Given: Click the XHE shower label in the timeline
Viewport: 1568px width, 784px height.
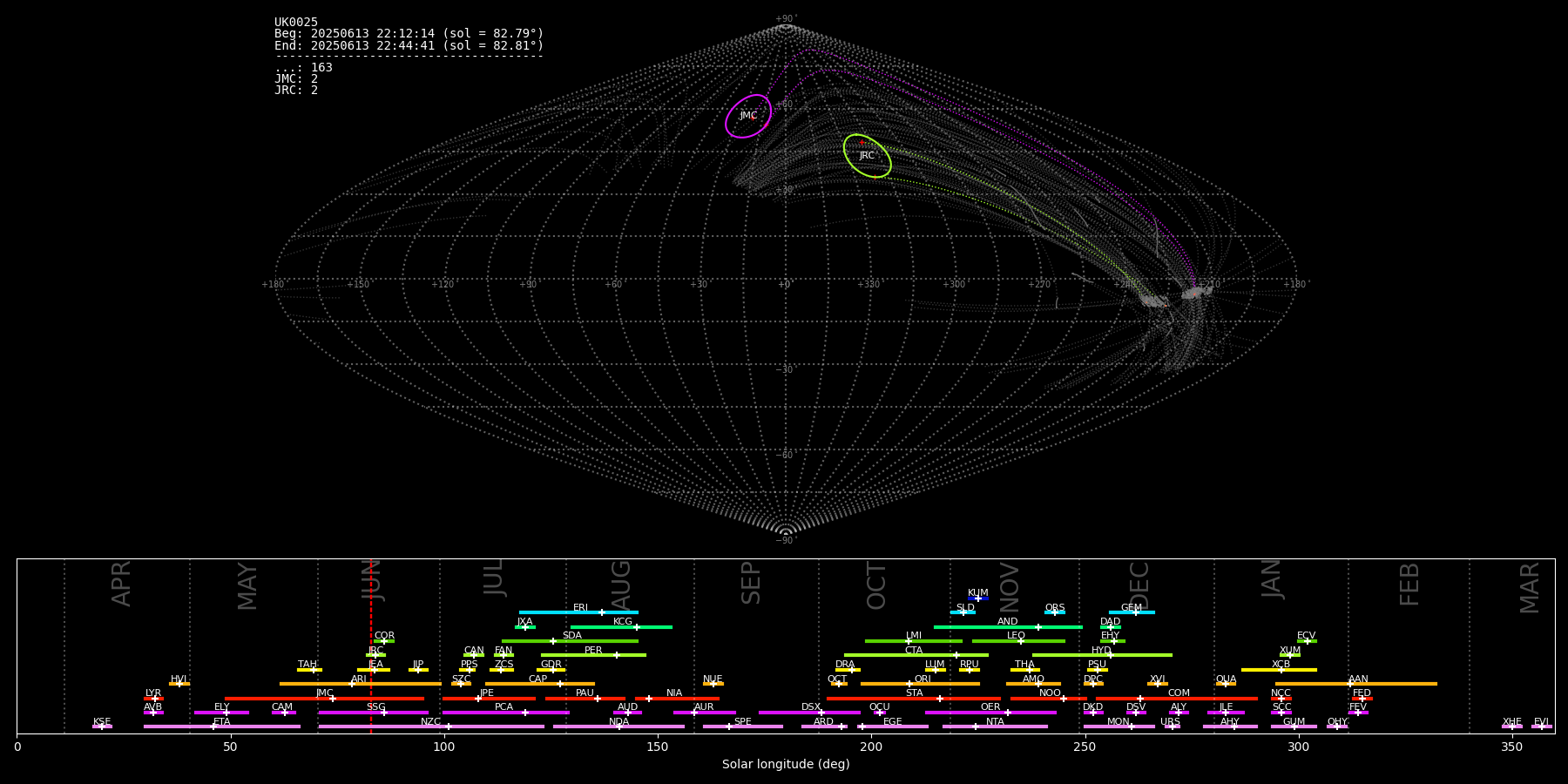Looking at the screenshot, I should (x=1512, y=722).
